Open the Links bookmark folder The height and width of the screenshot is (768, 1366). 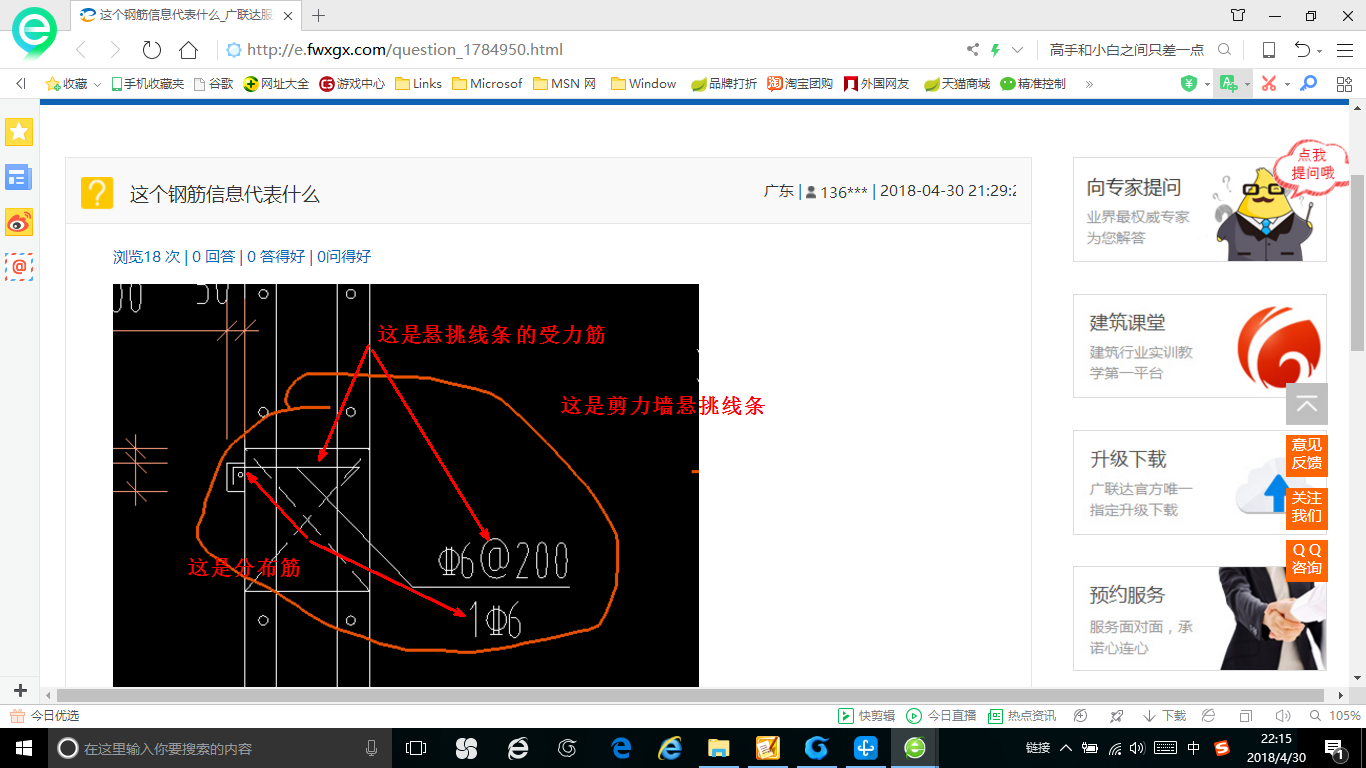click(x=419, y=84)
